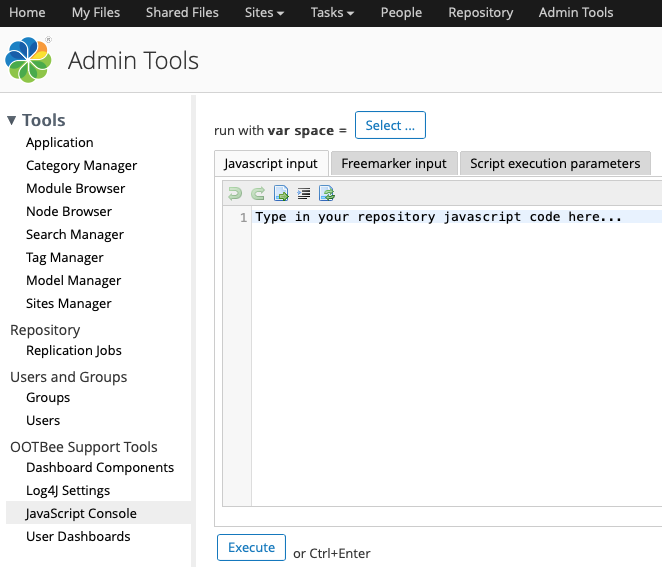The image size is (662, 567).
Task: Click the undo arrow icon in the editor toolbar
Action: point(235,193)
